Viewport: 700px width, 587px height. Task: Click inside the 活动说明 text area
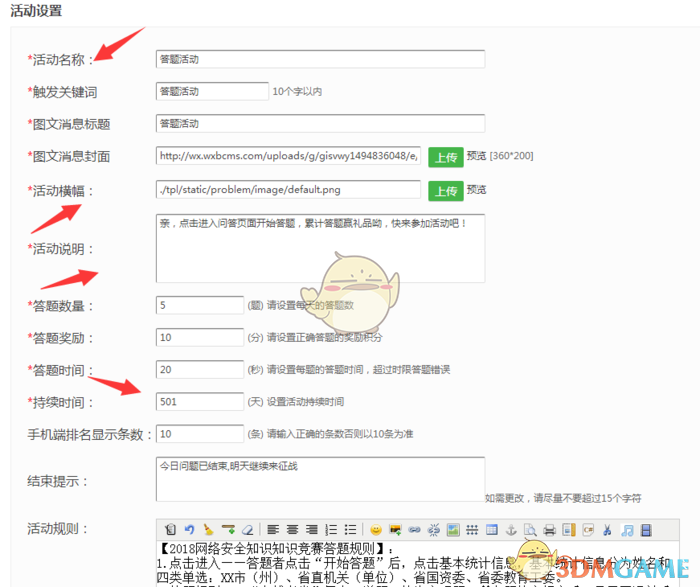pos(320,249)
